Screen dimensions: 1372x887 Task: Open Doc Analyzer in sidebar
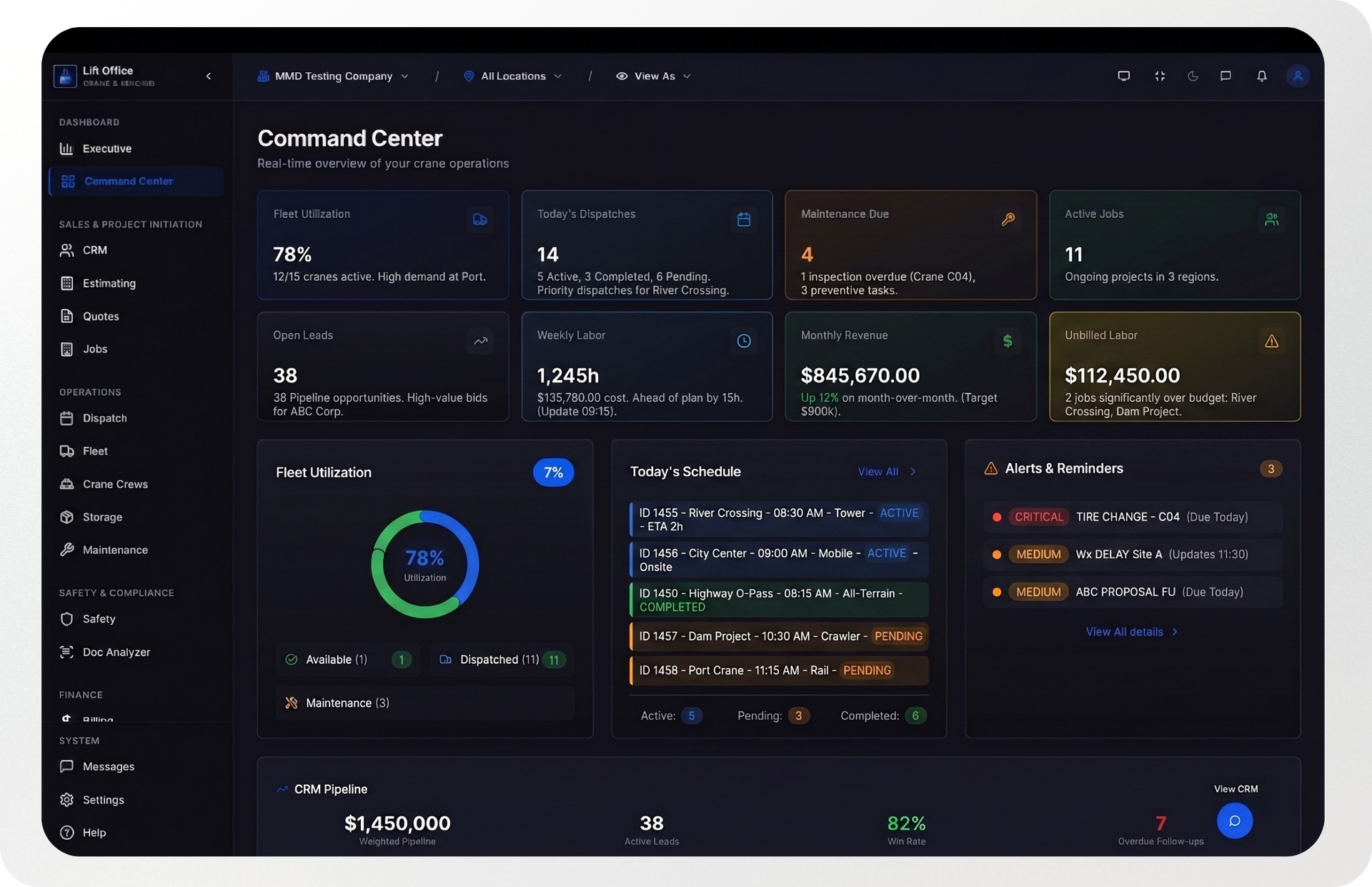(x=136, y=652)
